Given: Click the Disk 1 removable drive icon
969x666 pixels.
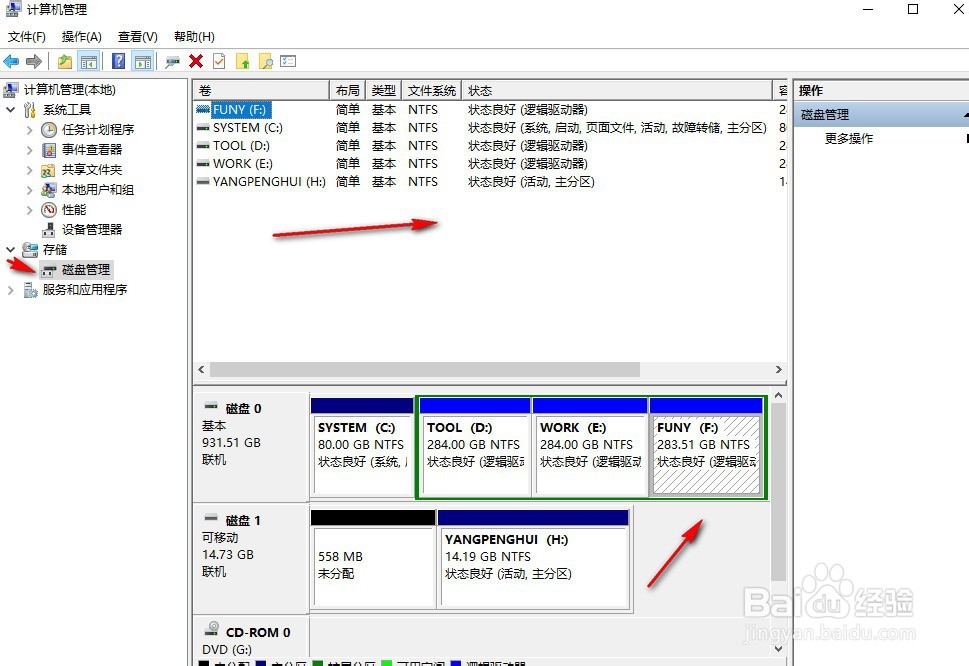Looking at the screenshot, I should click(x=211, y=518).
